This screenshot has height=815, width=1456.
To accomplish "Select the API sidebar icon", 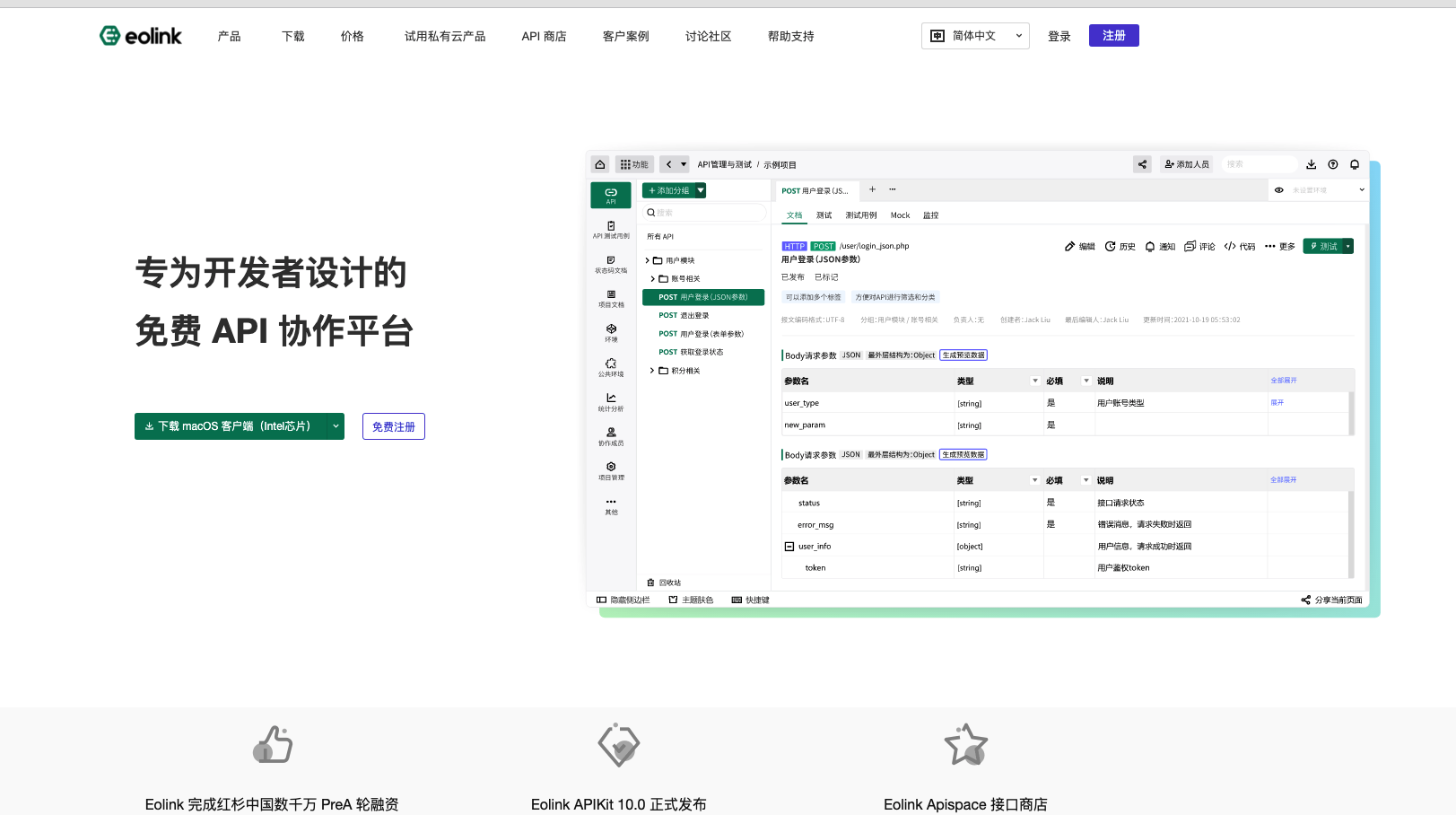I will [611, 195].
